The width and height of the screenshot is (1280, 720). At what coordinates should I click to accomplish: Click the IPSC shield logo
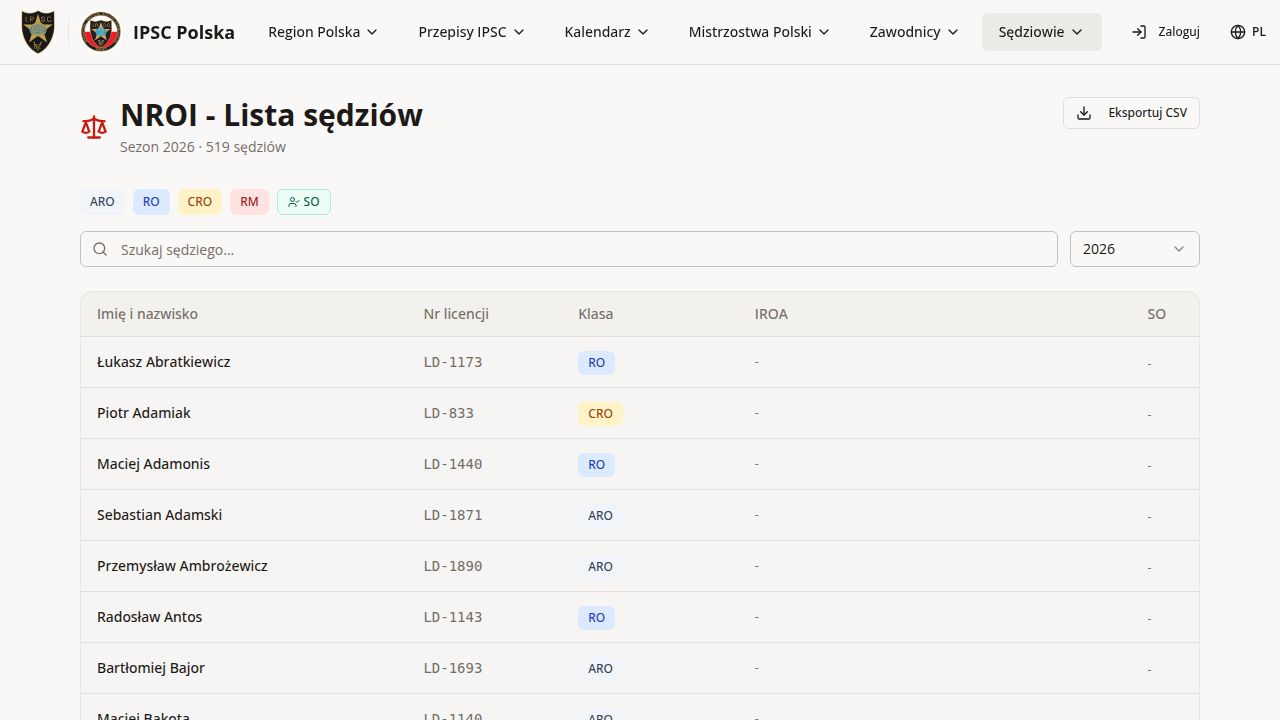38,32
